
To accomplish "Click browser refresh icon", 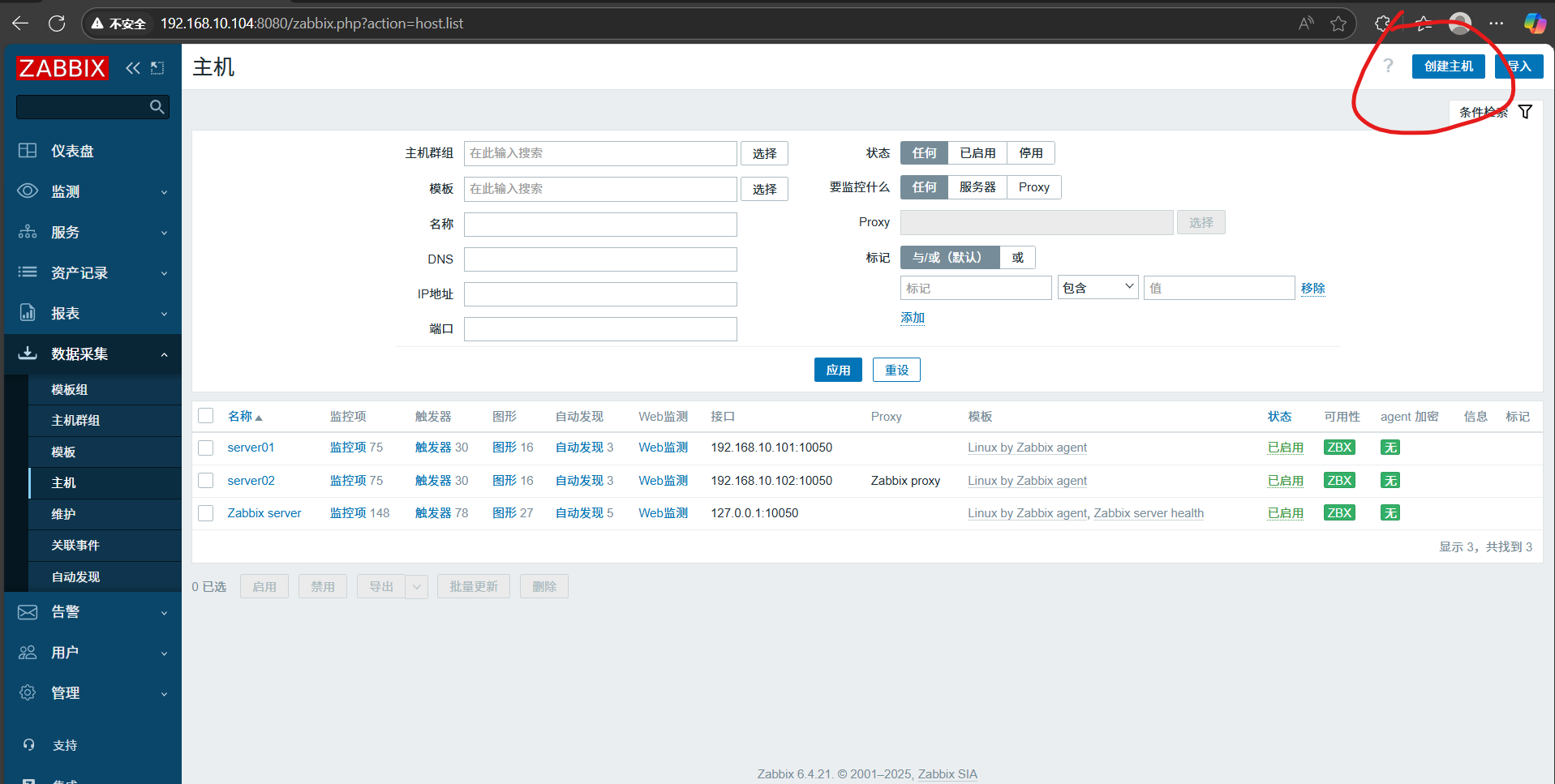I will point(57,24).
